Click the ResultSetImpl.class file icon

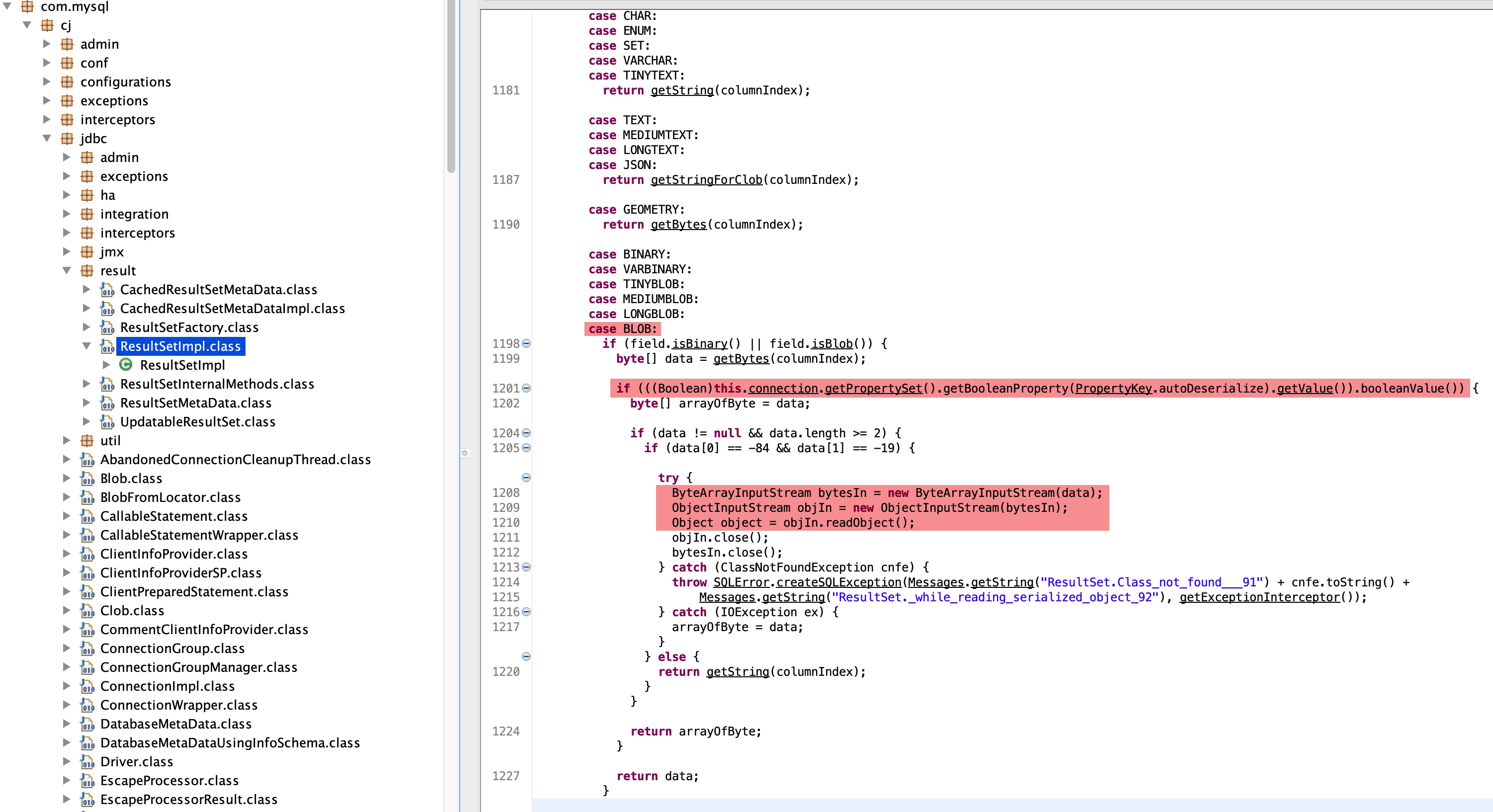tap(107, 346)
